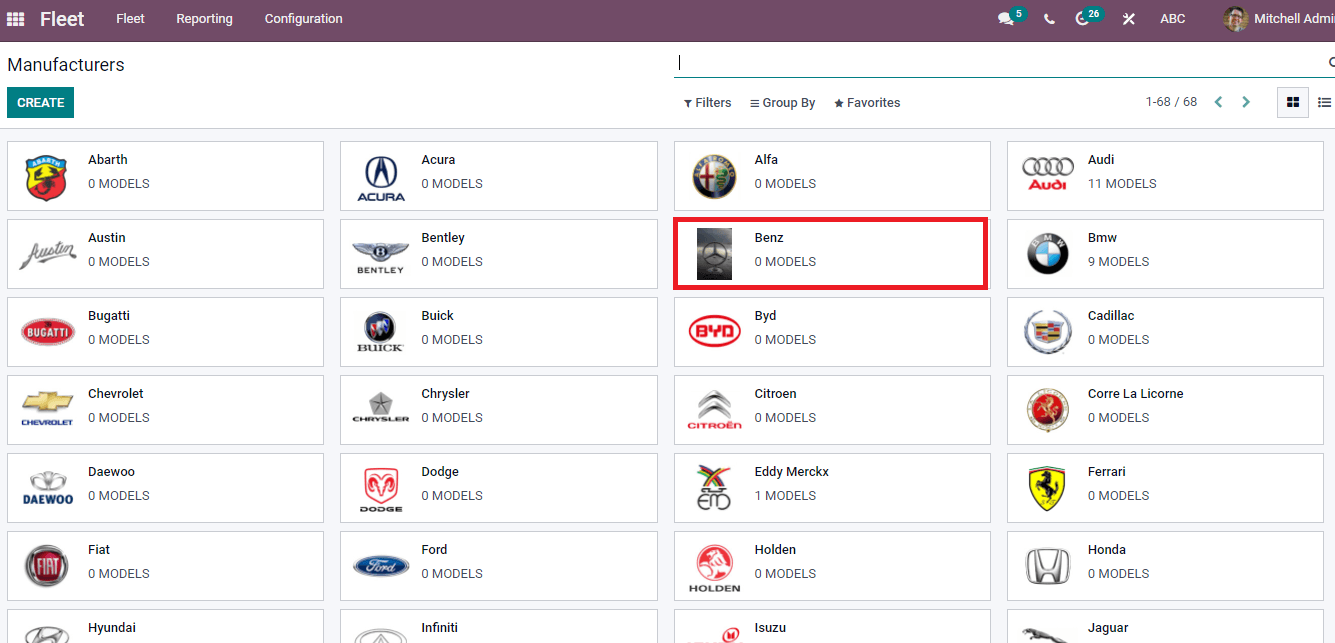Click the Daewoo logo
The image size is (1335, 643).
coord(47,488)
